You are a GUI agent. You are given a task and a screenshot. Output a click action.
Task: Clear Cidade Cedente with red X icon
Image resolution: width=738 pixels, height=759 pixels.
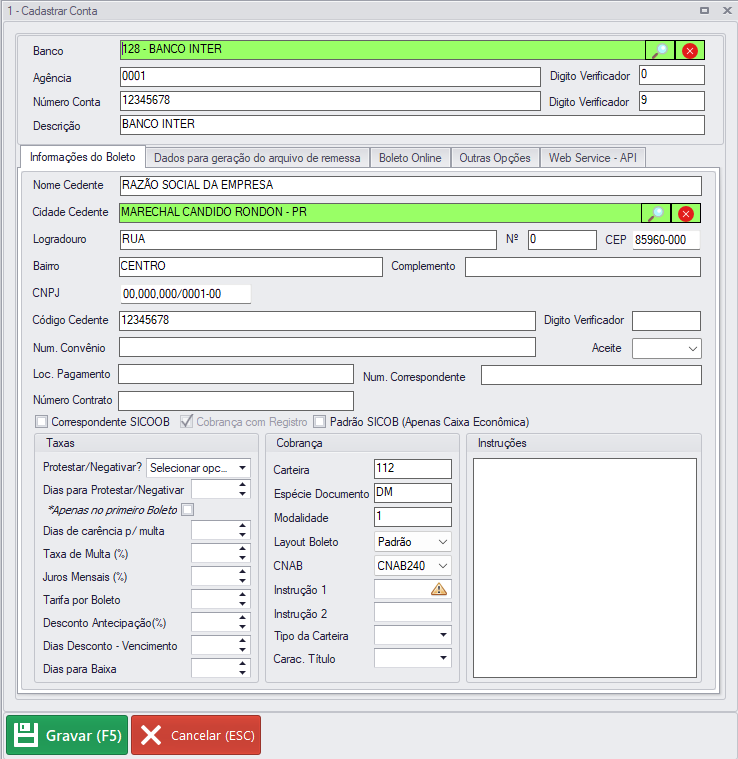(x=686, y=213)
